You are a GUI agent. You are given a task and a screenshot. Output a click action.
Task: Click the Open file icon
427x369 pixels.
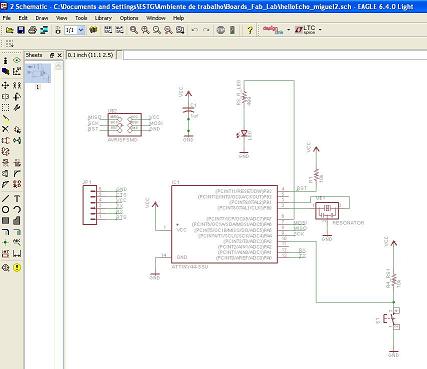(x=9, y=30)
